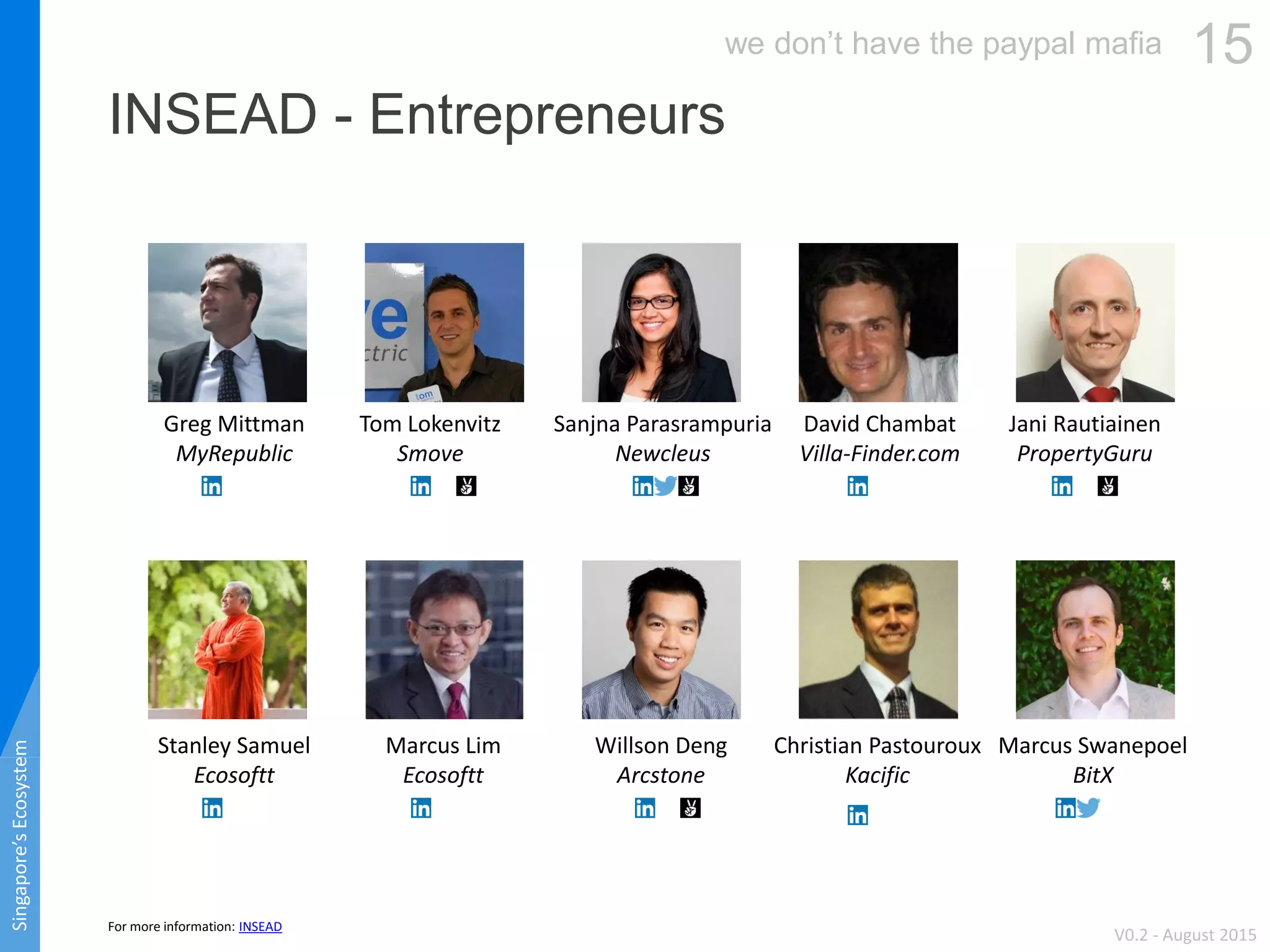Viewport: 1270px width, 952px height.
Task: Click Jani Rautiainen's LinkedIn icon
Action: (1062, 486)
